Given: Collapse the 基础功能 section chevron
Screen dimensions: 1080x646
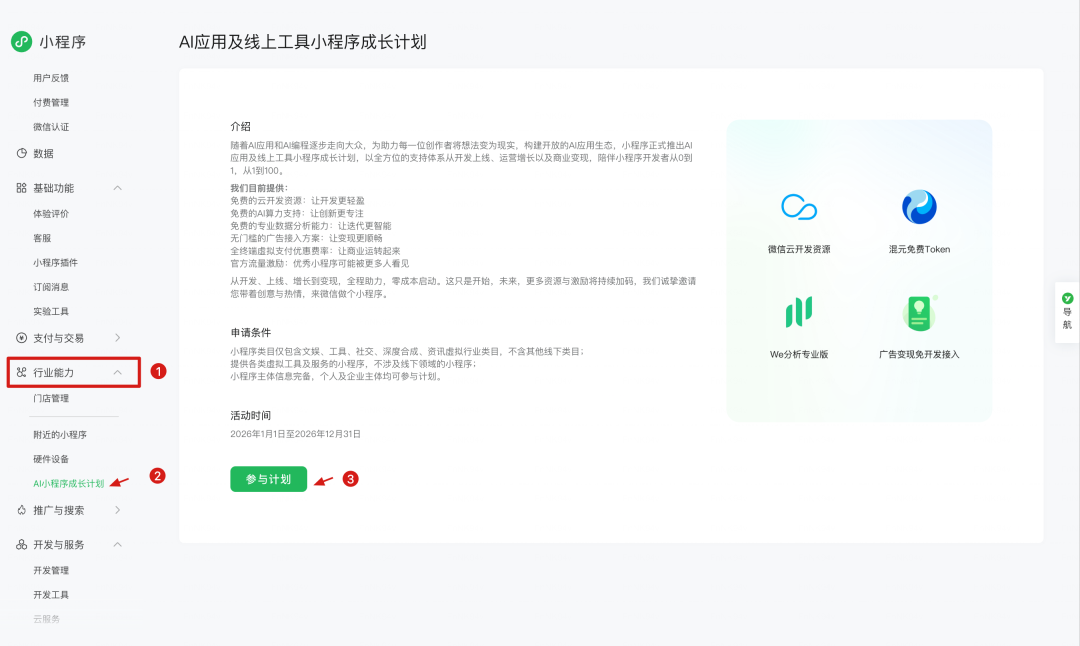Looking at the screenshot, I should [x=118, y=188].
